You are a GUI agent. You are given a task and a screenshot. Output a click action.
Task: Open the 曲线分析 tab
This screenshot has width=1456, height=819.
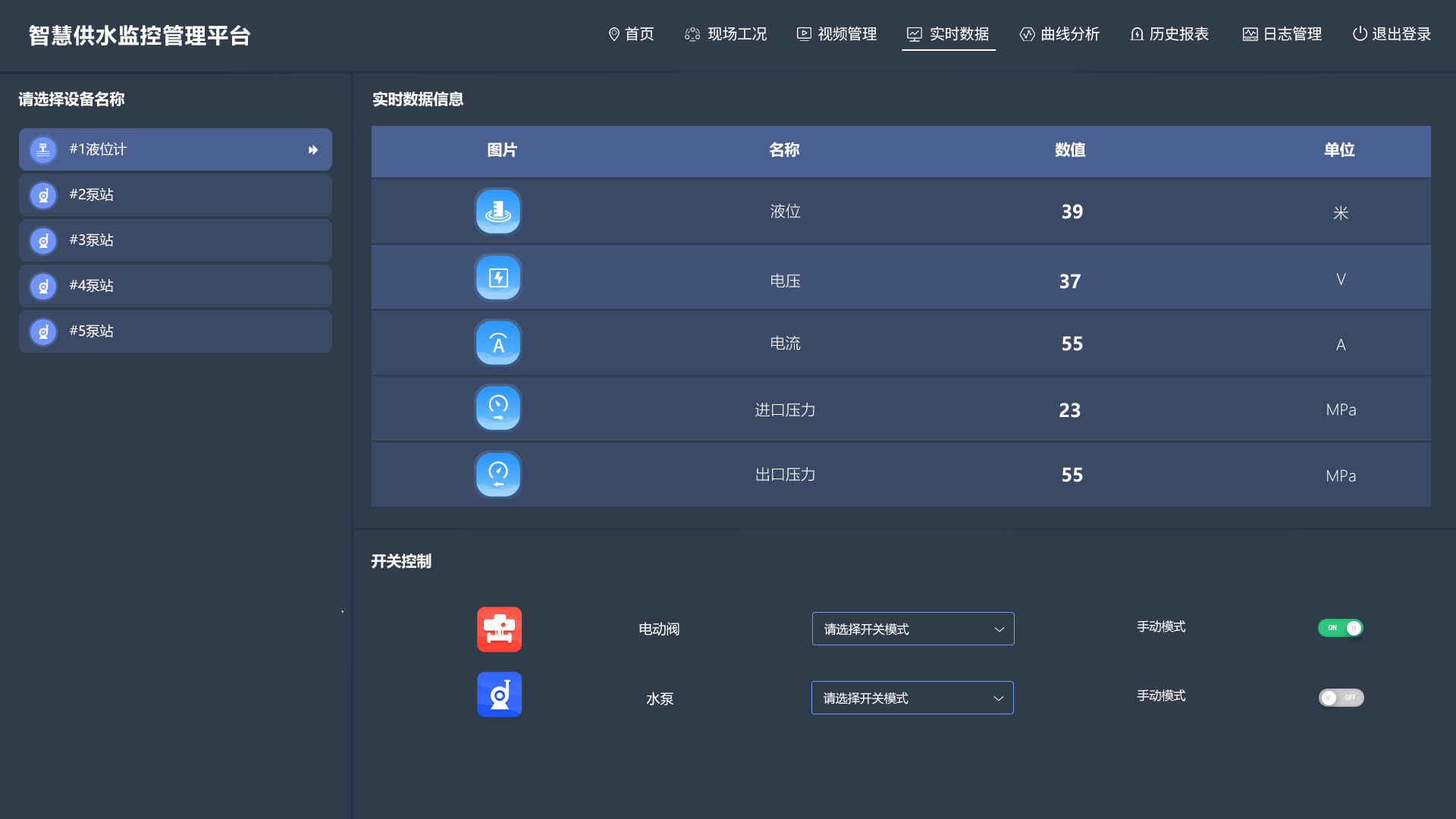pos(1059,34)
